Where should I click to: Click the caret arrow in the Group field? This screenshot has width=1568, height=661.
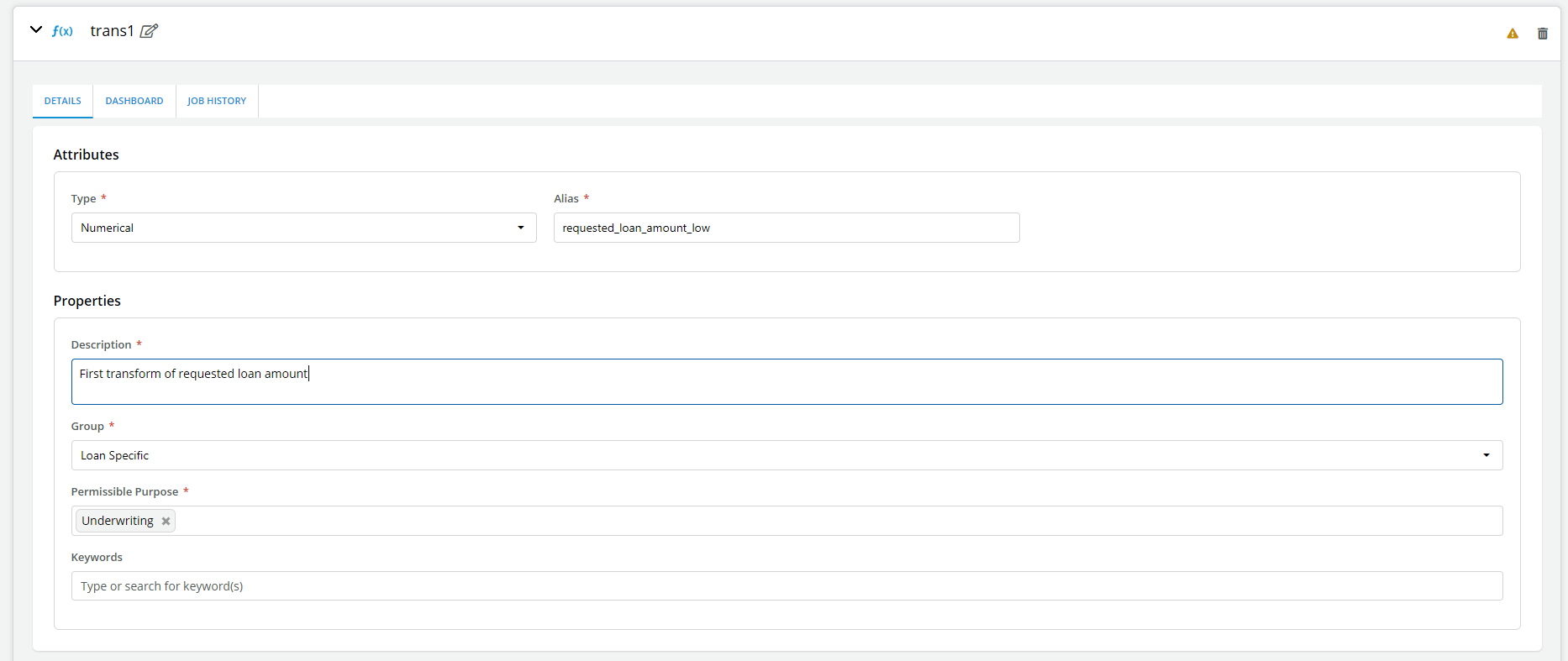1486,455
